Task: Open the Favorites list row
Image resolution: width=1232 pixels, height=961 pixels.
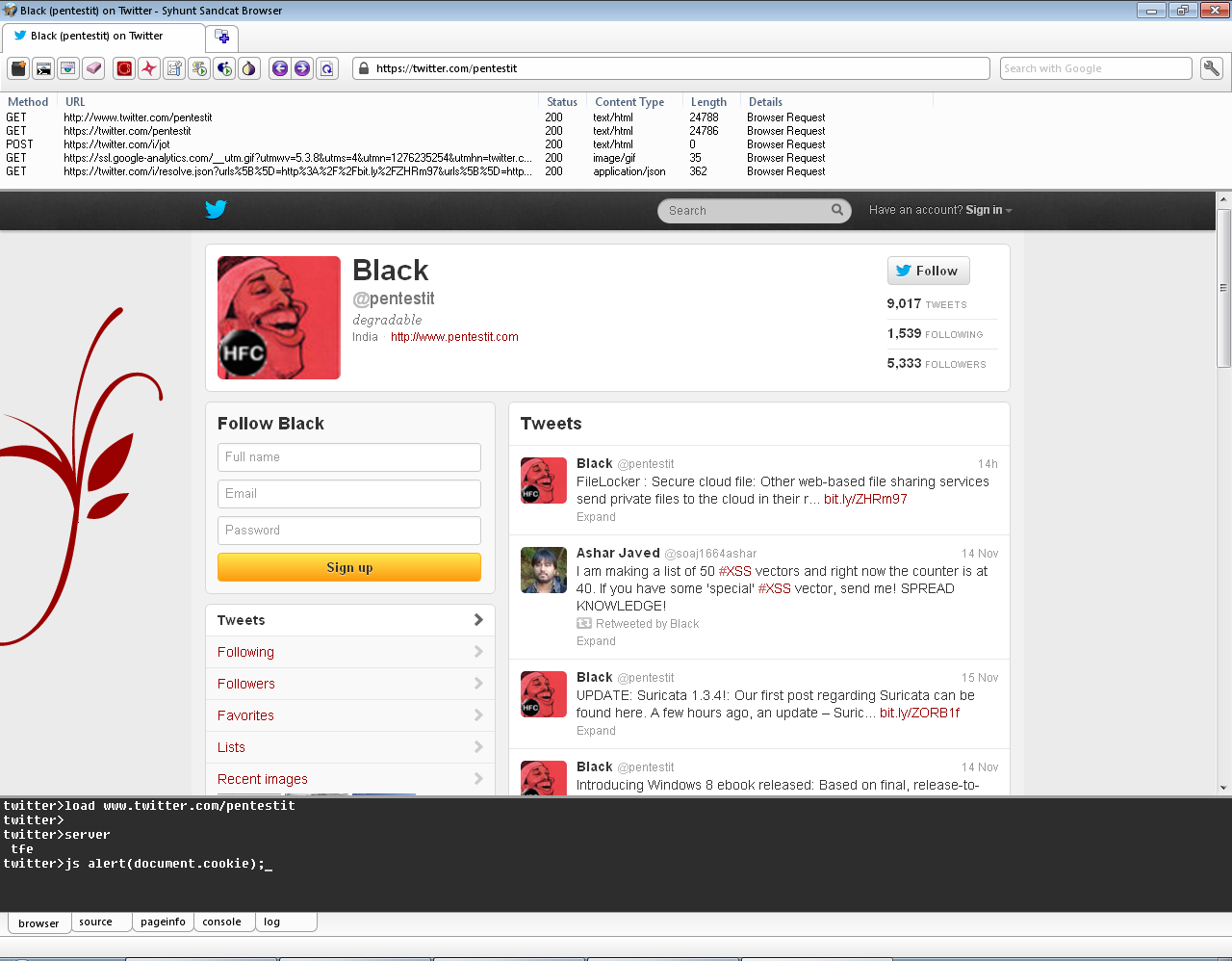Action: coord(350,715)
